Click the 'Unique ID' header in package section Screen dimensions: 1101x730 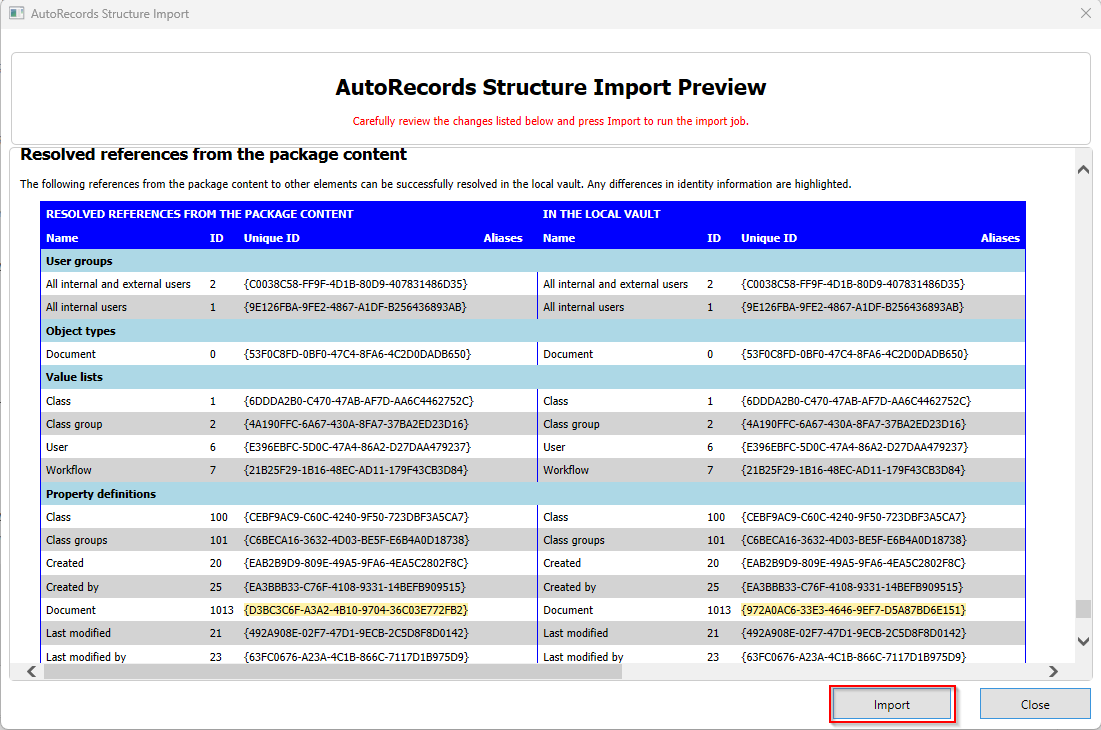coord(272,238)
